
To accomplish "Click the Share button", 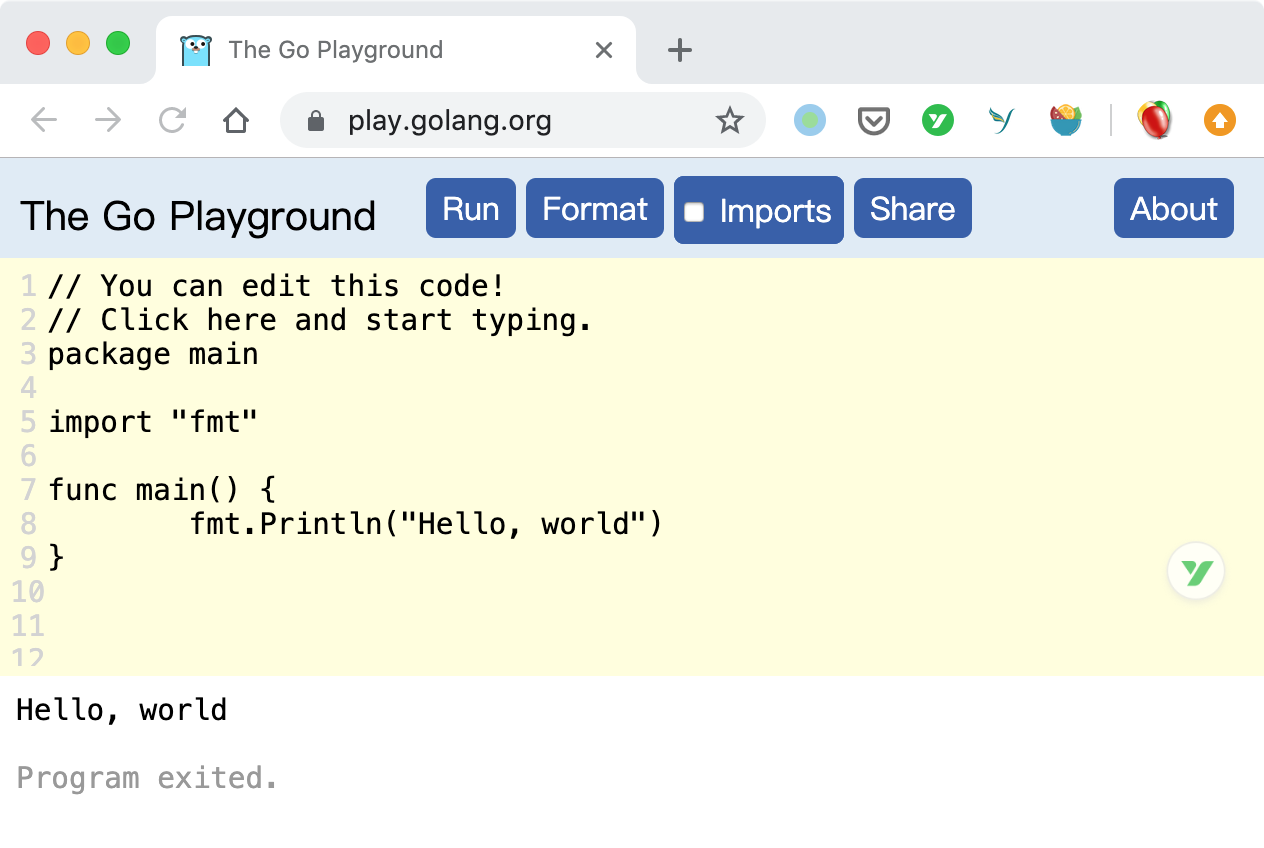I will pos(912,209).
